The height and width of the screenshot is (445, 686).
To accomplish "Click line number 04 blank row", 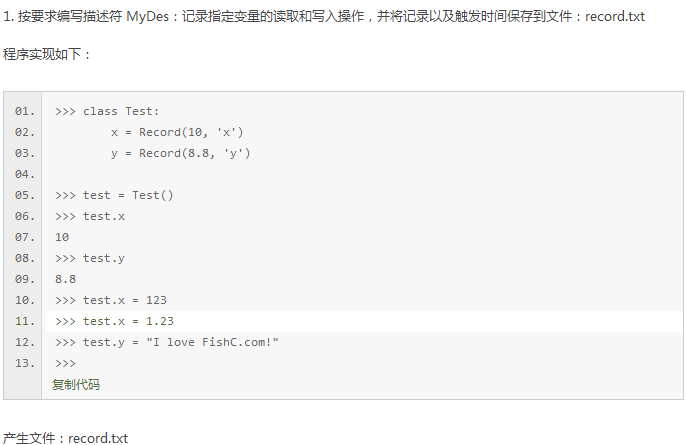I will [x=24, y=174].
